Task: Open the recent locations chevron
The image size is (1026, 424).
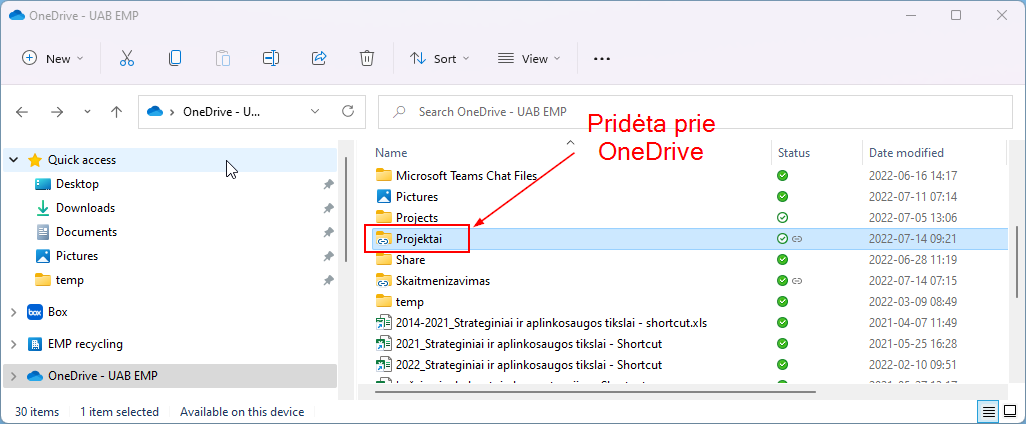Action: [x=88, y=112]
